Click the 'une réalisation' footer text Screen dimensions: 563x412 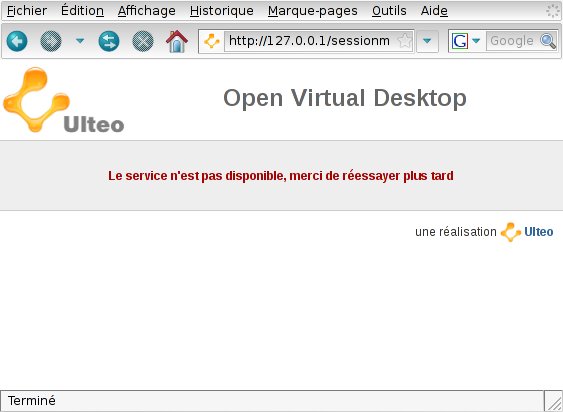456,232
